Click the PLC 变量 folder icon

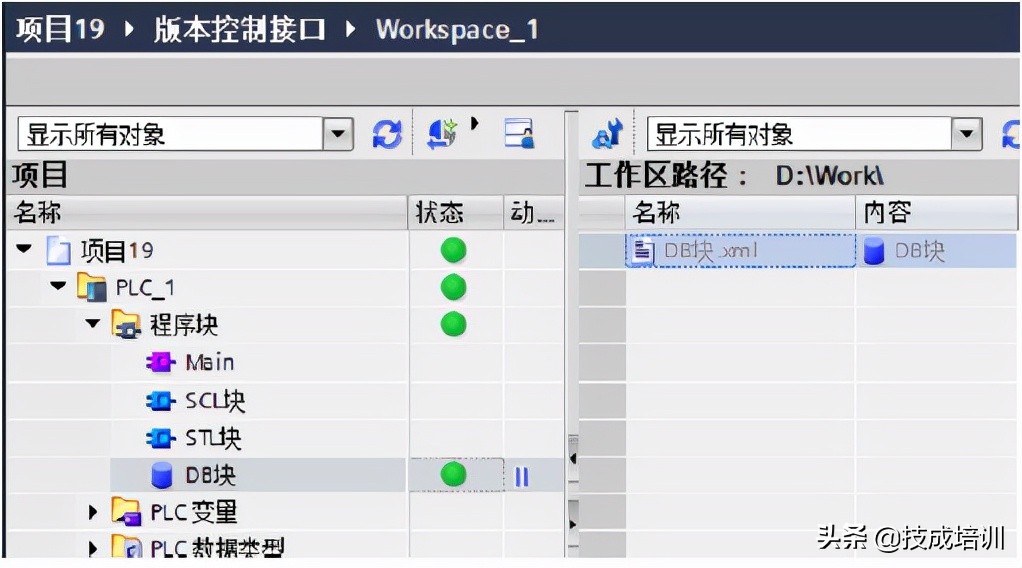tap(126, 512)
